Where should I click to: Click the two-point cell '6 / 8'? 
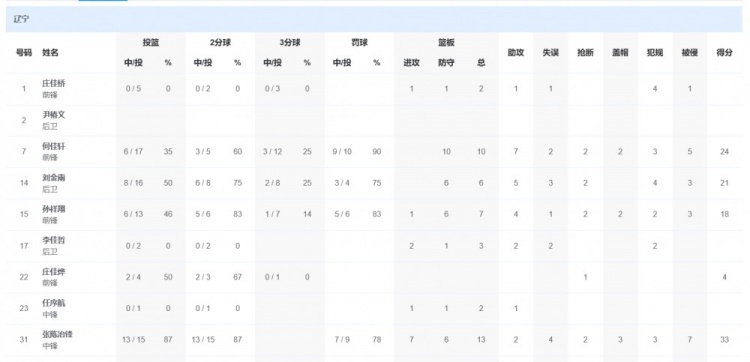[x=203, y=183]
